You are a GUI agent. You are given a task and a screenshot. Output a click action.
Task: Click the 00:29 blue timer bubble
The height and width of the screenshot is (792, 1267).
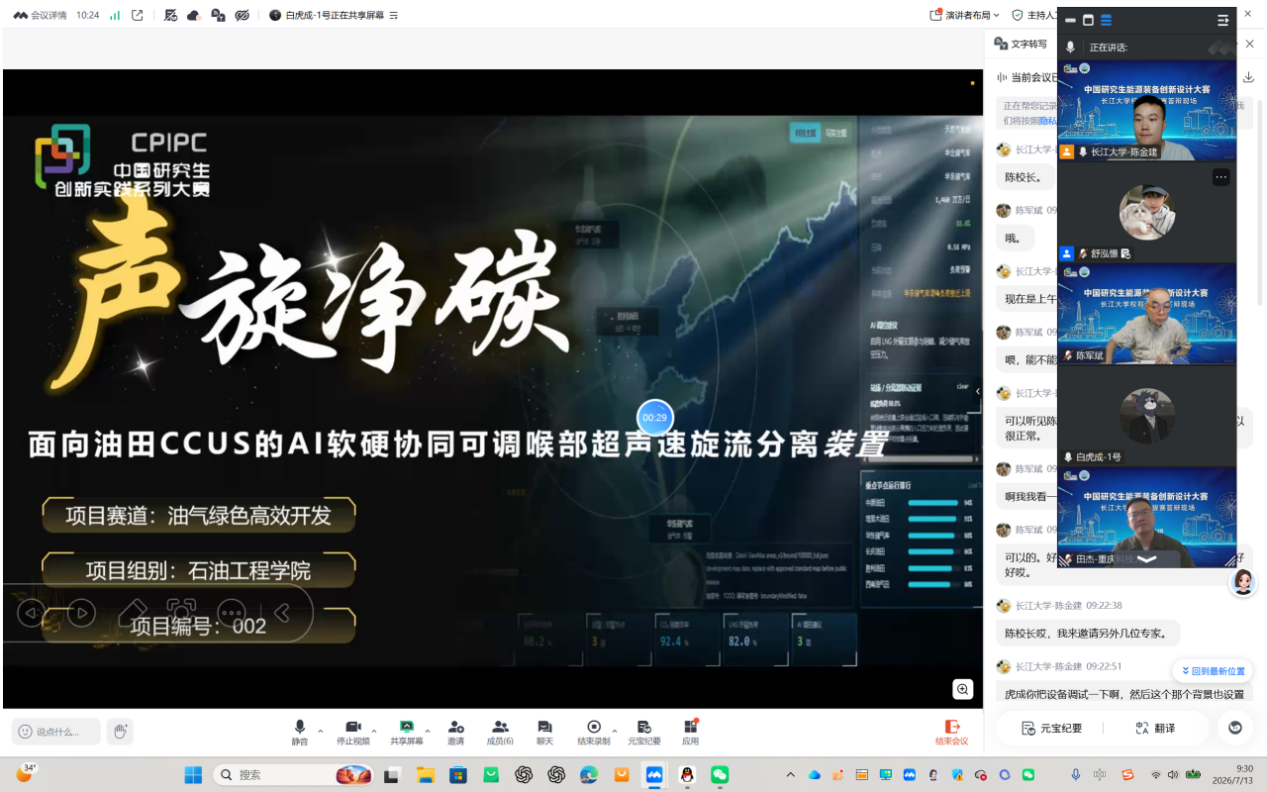655,417
